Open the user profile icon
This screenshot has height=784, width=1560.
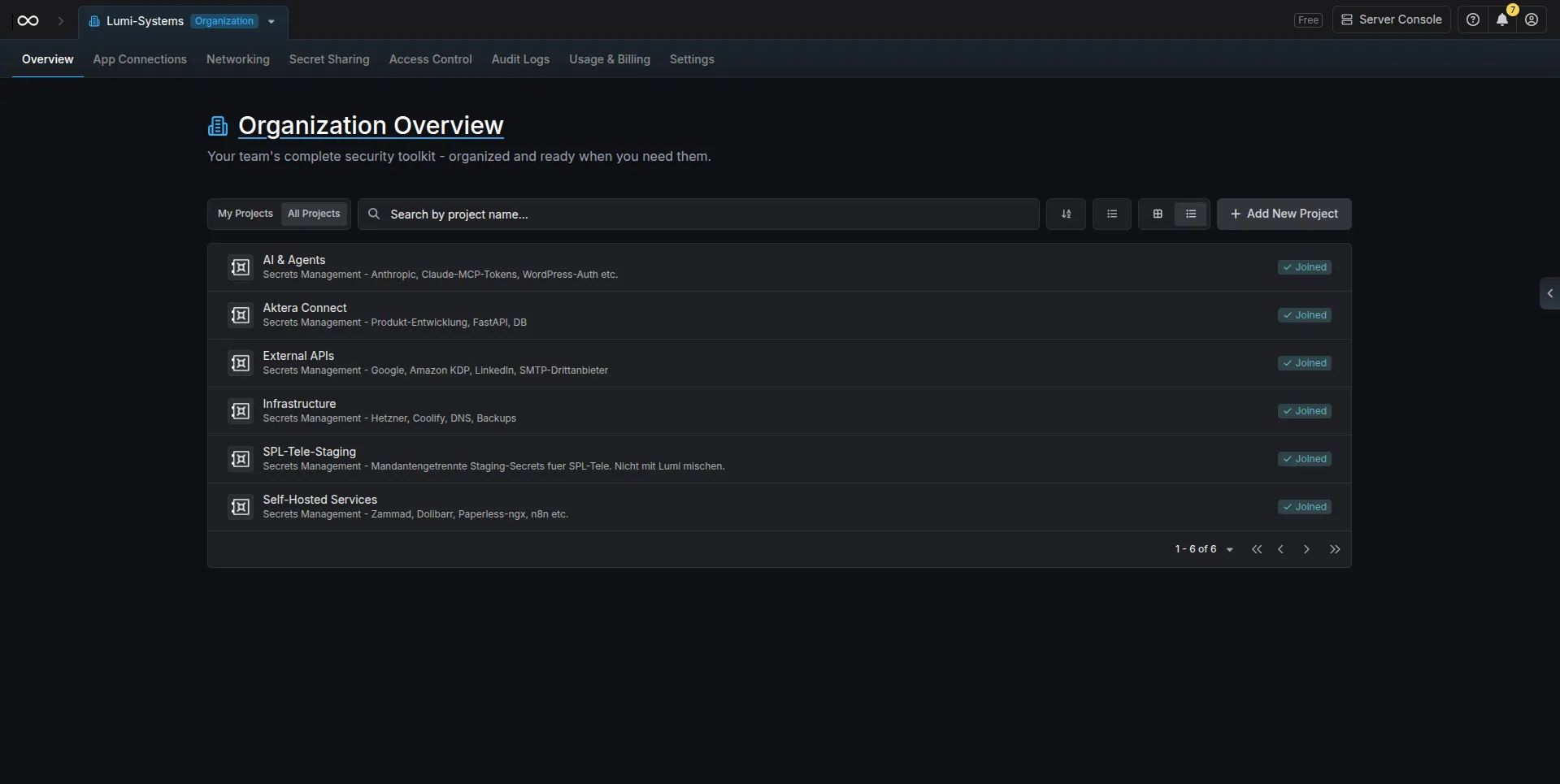pyautogui.click(x=1532, y=19)
